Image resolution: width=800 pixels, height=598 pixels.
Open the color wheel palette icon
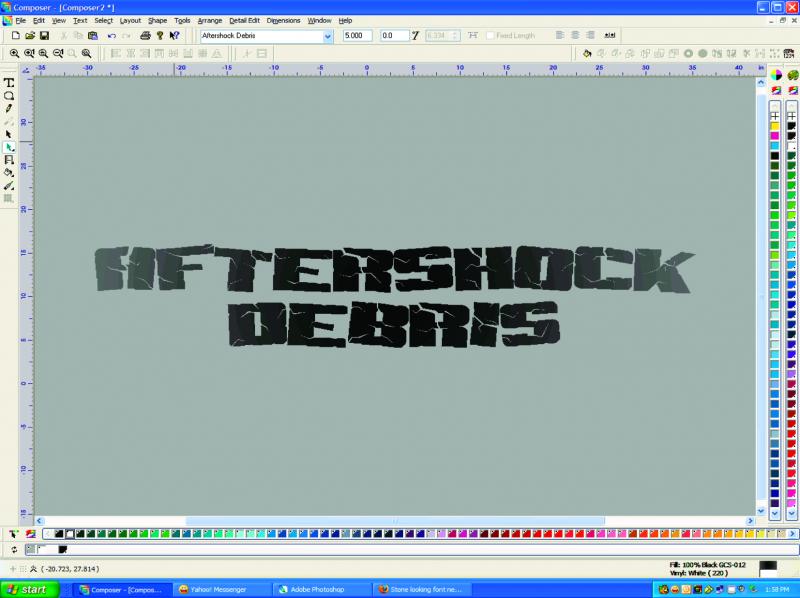point(776,75)
